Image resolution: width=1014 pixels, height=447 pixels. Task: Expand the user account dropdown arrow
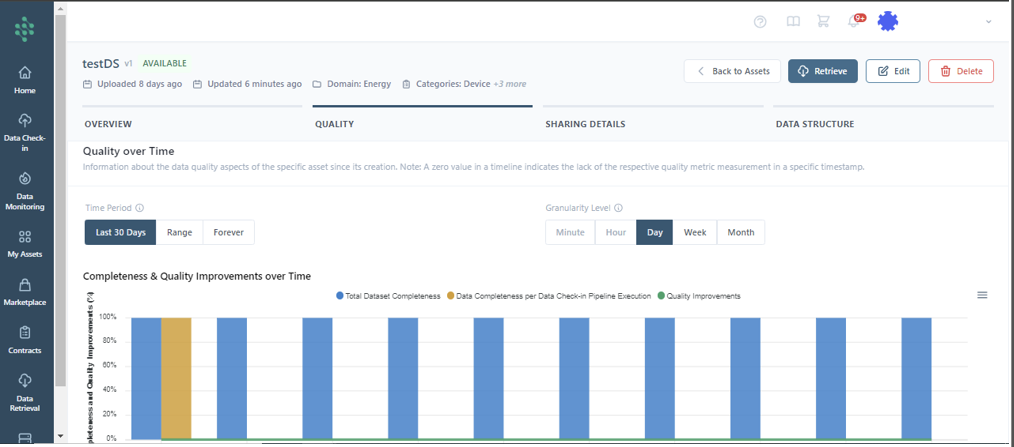pyautogui.click(x=989, y=22)
